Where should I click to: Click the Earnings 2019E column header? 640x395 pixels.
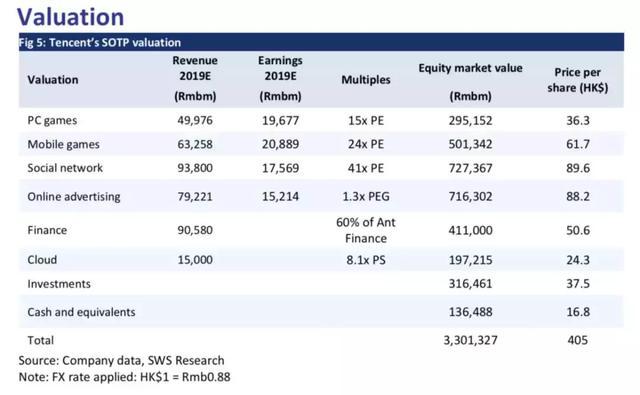click(280, 78)
